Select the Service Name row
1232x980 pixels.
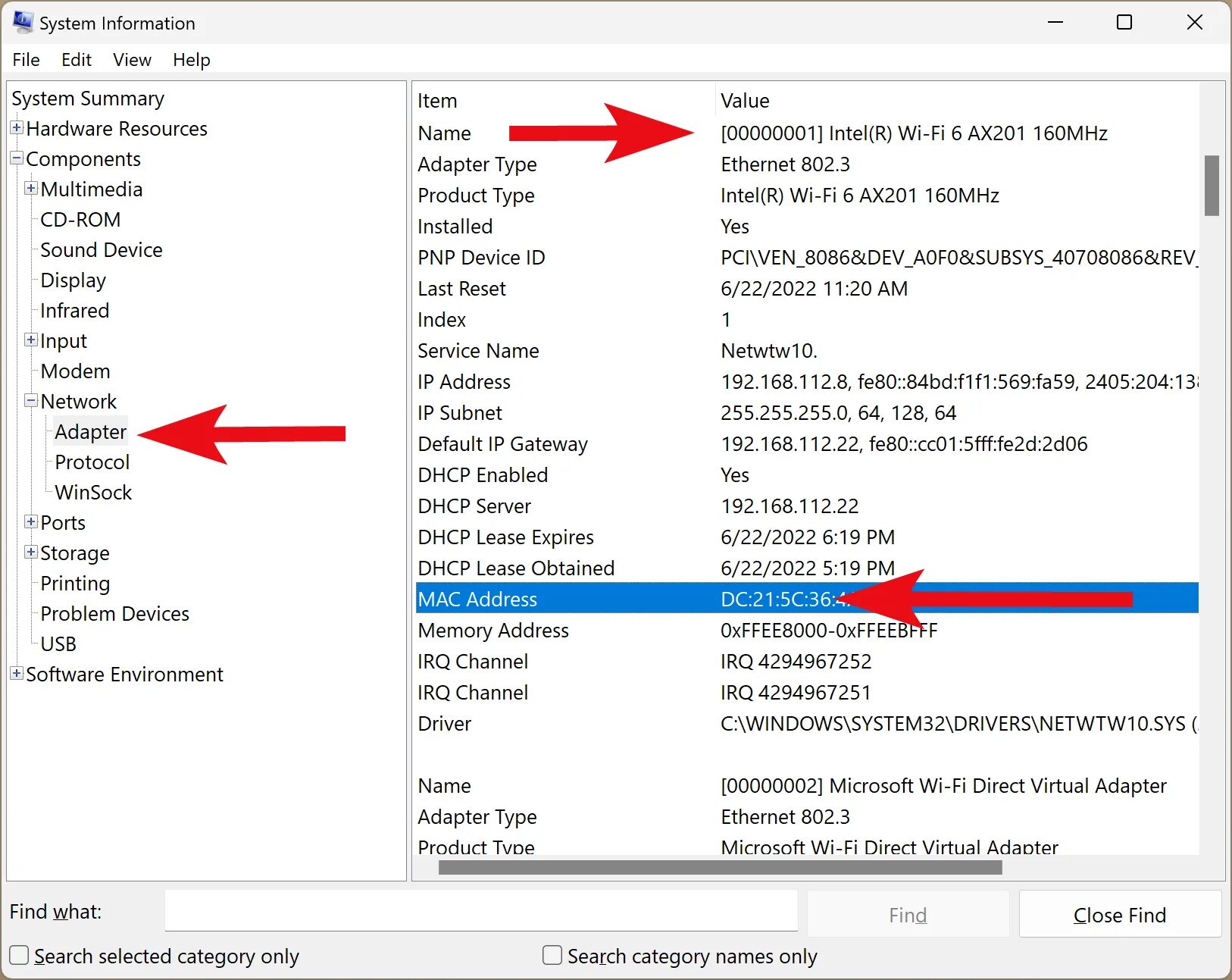click(807, 351)
